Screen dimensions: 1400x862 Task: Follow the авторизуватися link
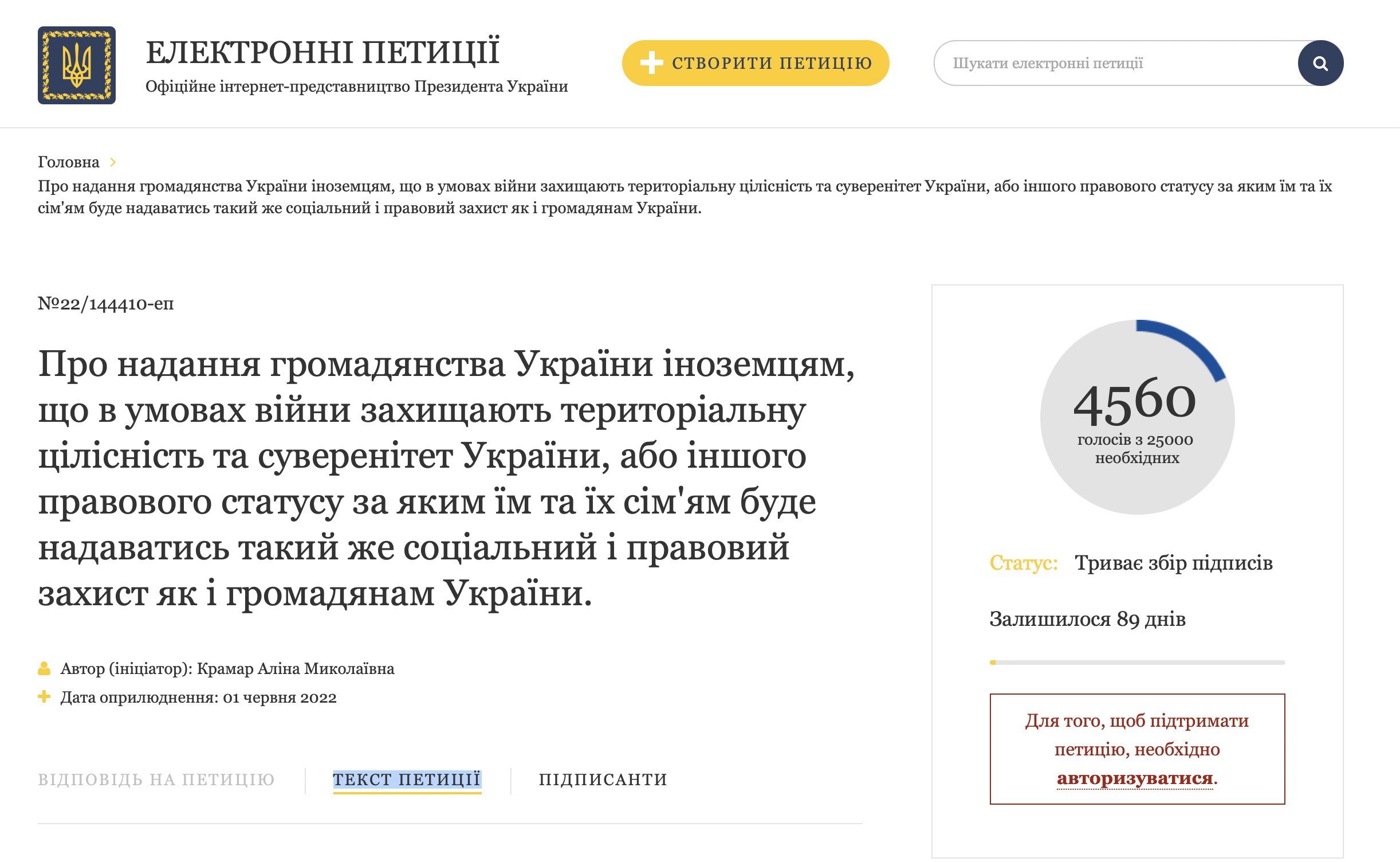1135,778
